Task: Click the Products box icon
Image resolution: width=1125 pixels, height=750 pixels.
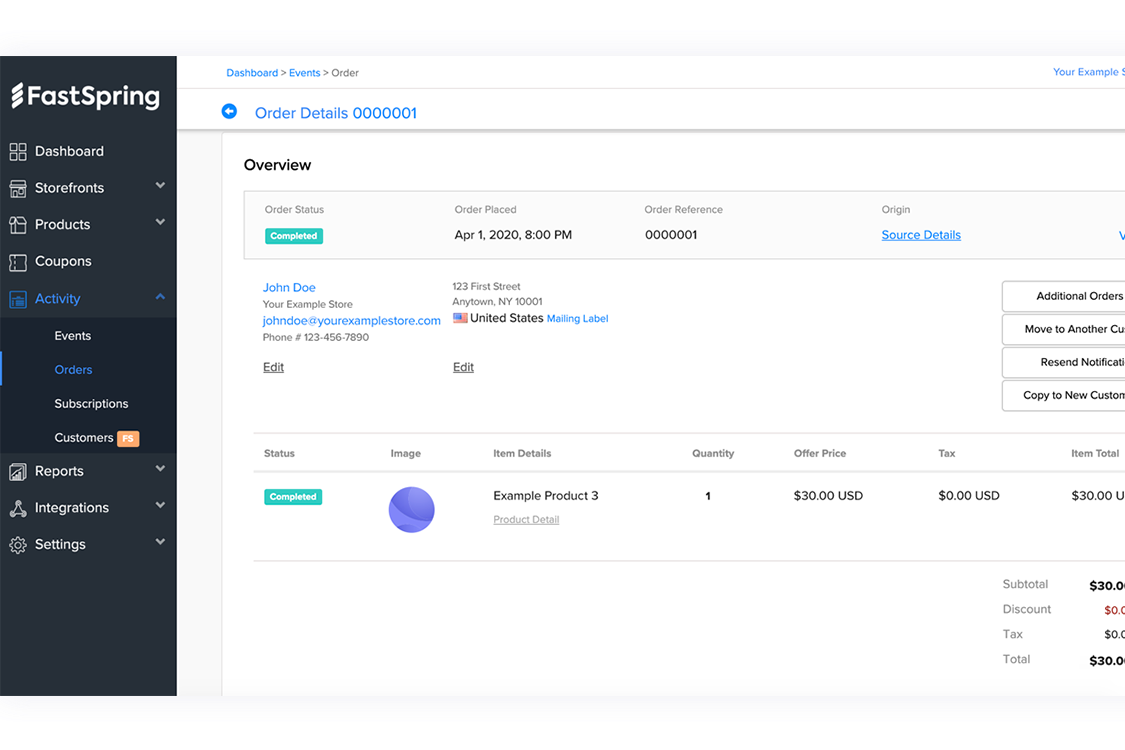Action: [18, 225]
